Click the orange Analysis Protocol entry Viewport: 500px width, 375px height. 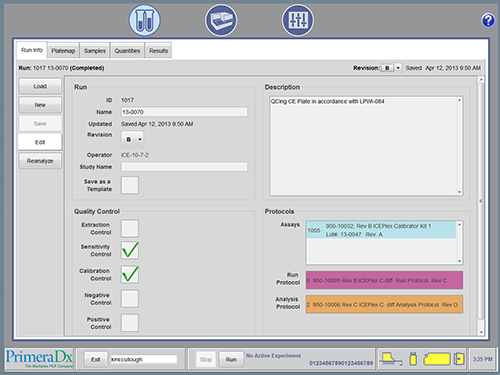pyautogui.click(x=384, y=304)
